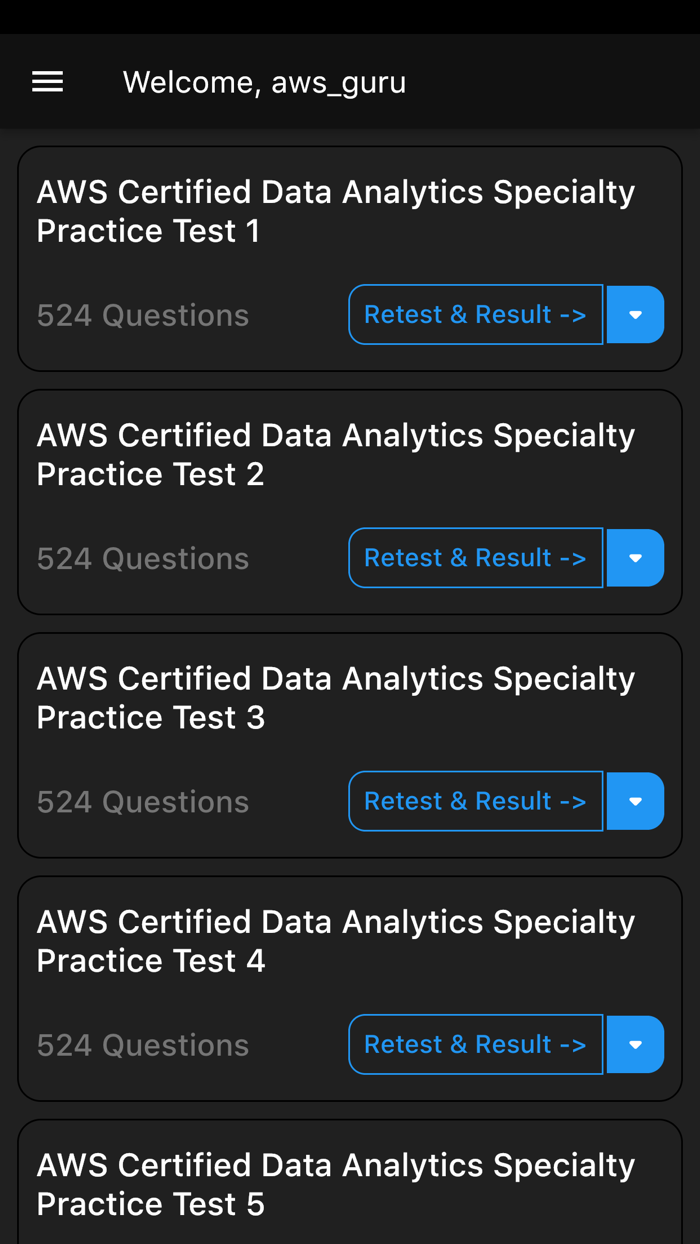Click the Welcome, aws_guru header text

coord(264,81)
